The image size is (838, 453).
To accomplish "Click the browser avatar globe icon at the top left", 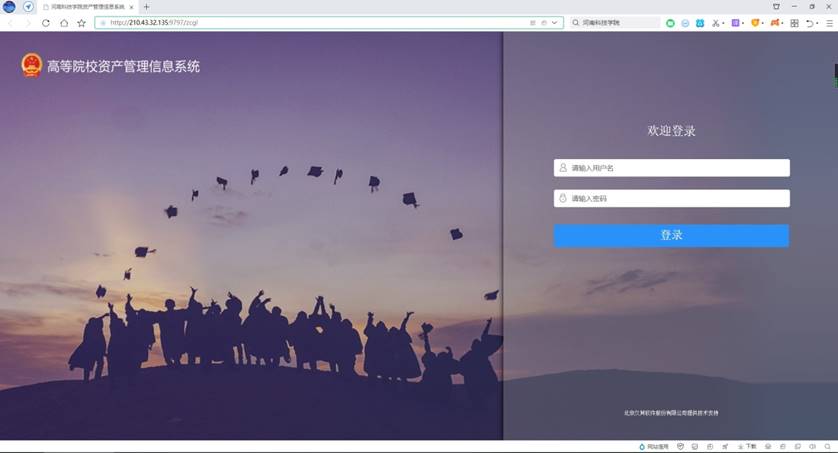I will pyautogui.click(x=9, y=7).
